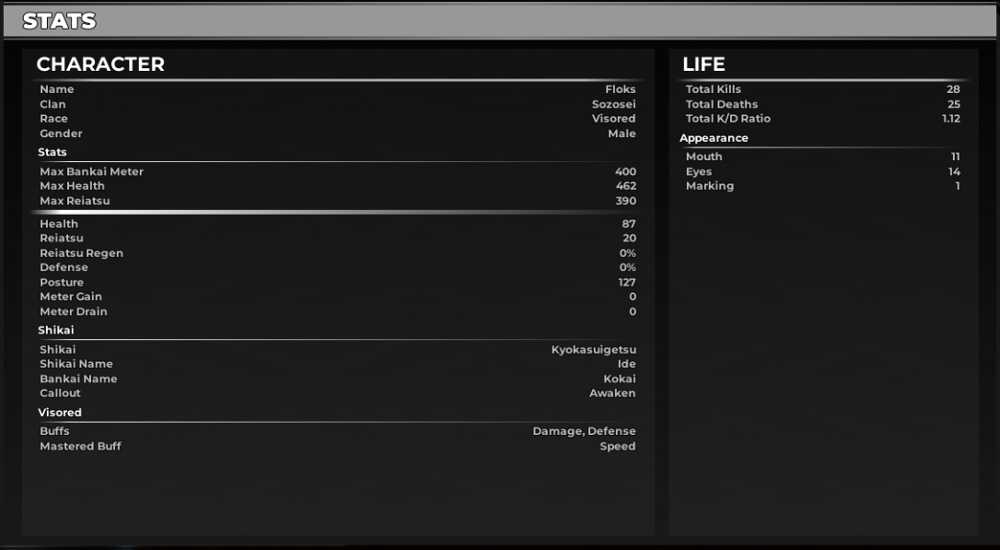This screenshot has width=1000, height=550.
Task: Click the STATS header title
Action: tap(59, 21)
